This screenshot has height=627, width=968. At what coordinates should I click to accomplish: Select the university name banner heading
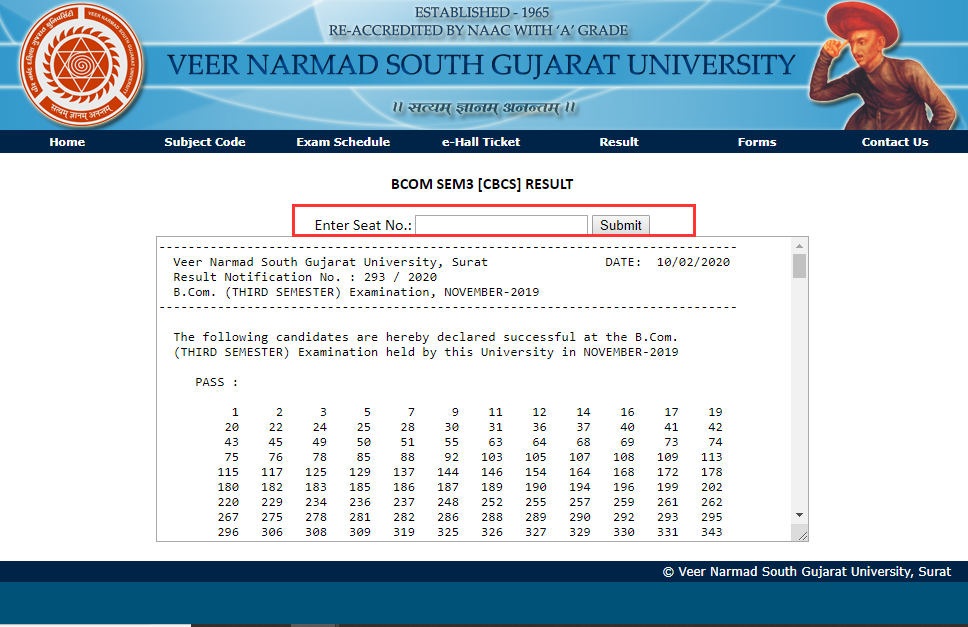[x=484, y=66]
